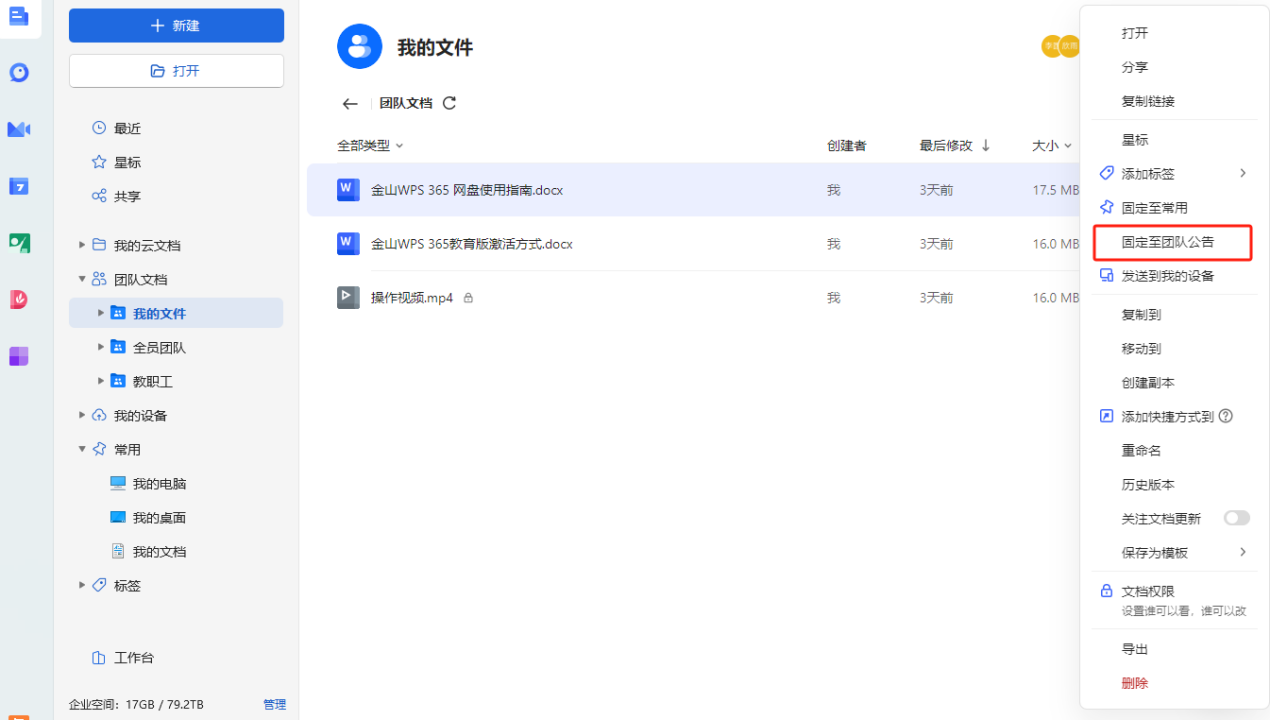Choose 删除 in the context menu
1270x720 pixels.
point(1135,683)
